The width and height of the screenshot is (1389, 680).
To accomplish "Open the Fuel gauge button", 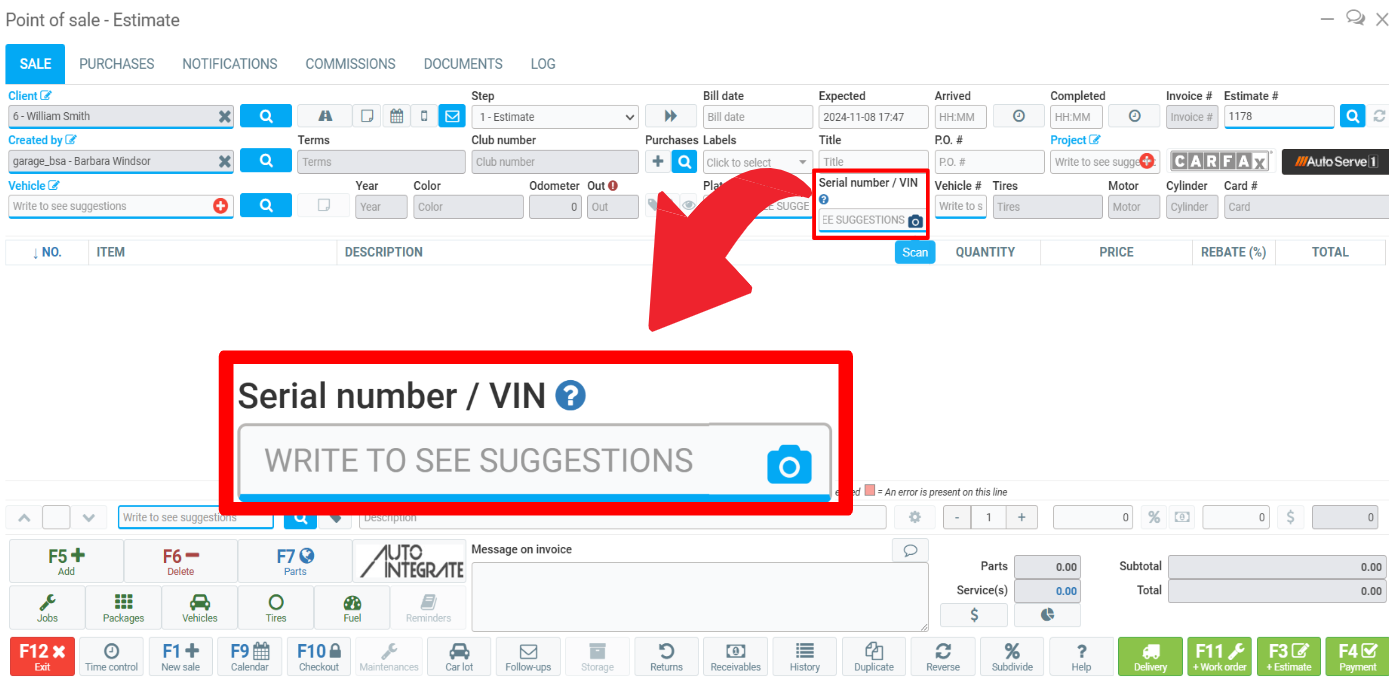I will click(x=352, y=607).
